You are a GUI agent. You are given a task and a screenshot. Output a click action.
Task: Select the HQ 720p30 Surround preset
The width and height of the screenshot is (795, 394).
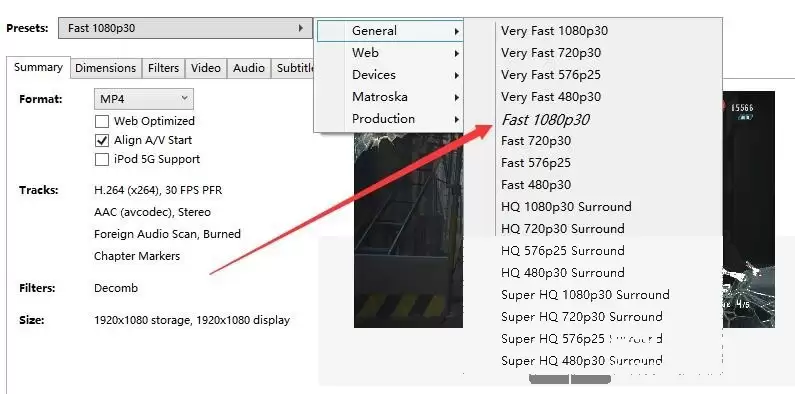562,229
